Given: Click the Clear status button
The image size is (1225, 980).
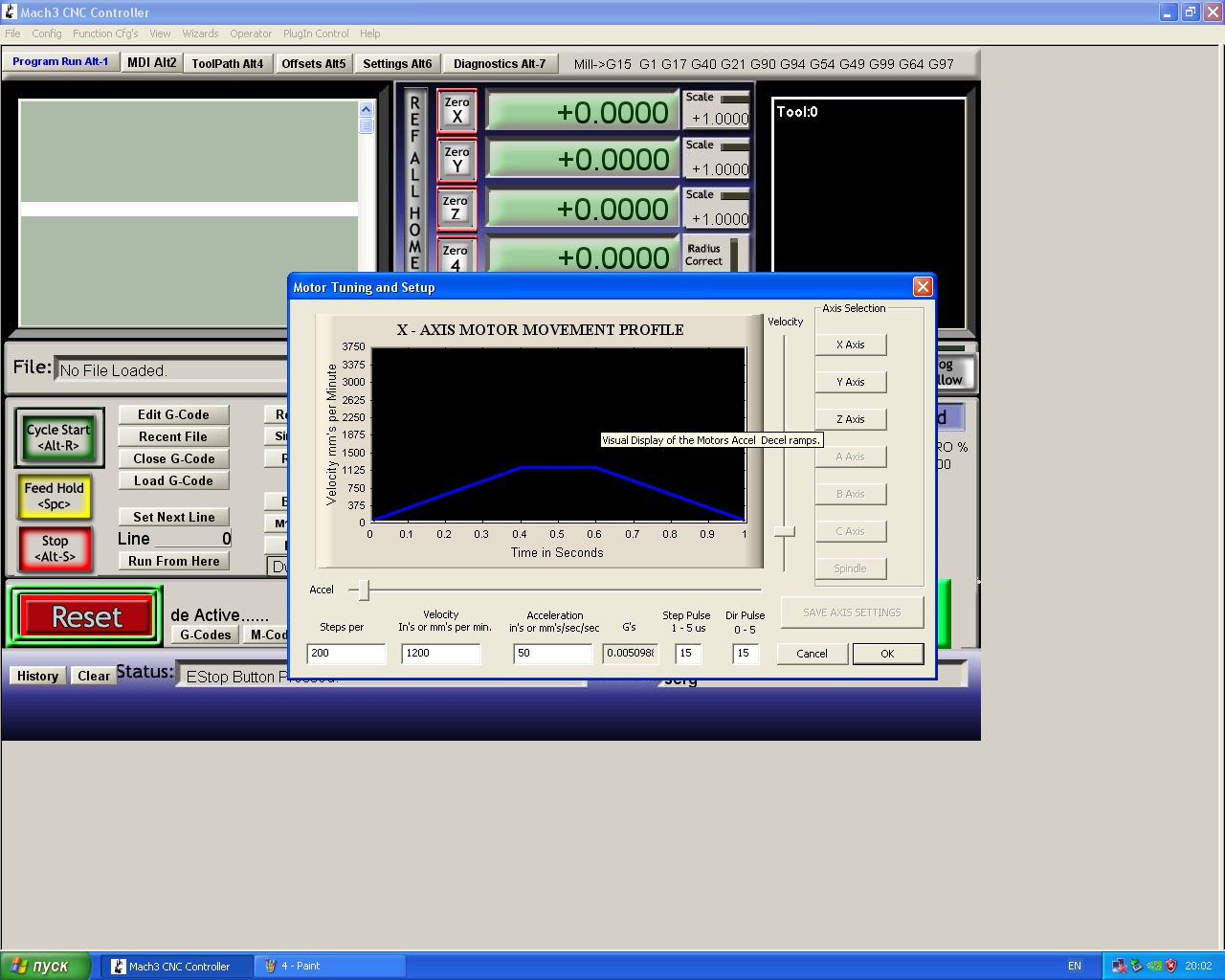Looking at the screenshot, I should (94, 676).
